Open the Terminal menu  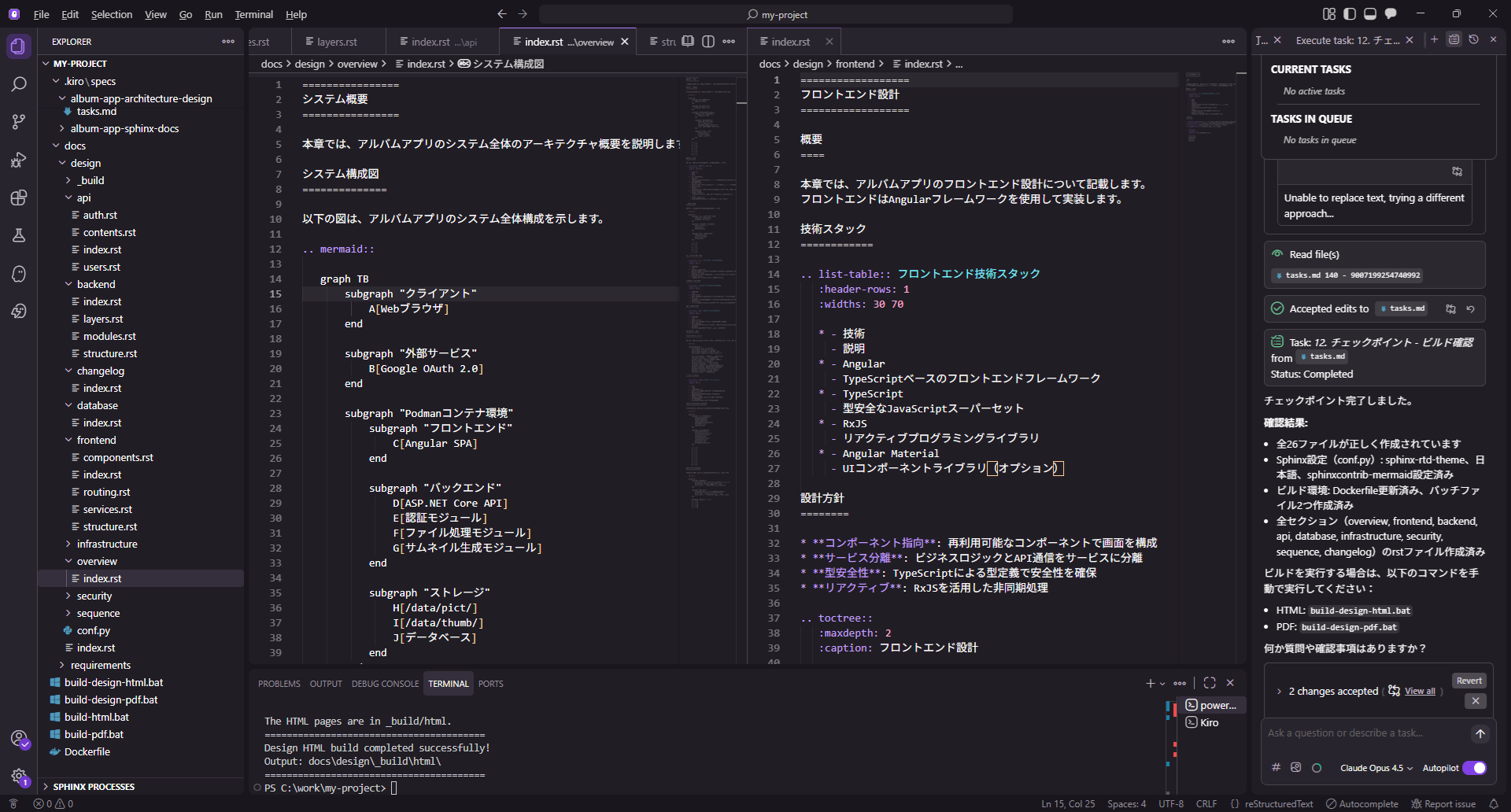point(253,14)
